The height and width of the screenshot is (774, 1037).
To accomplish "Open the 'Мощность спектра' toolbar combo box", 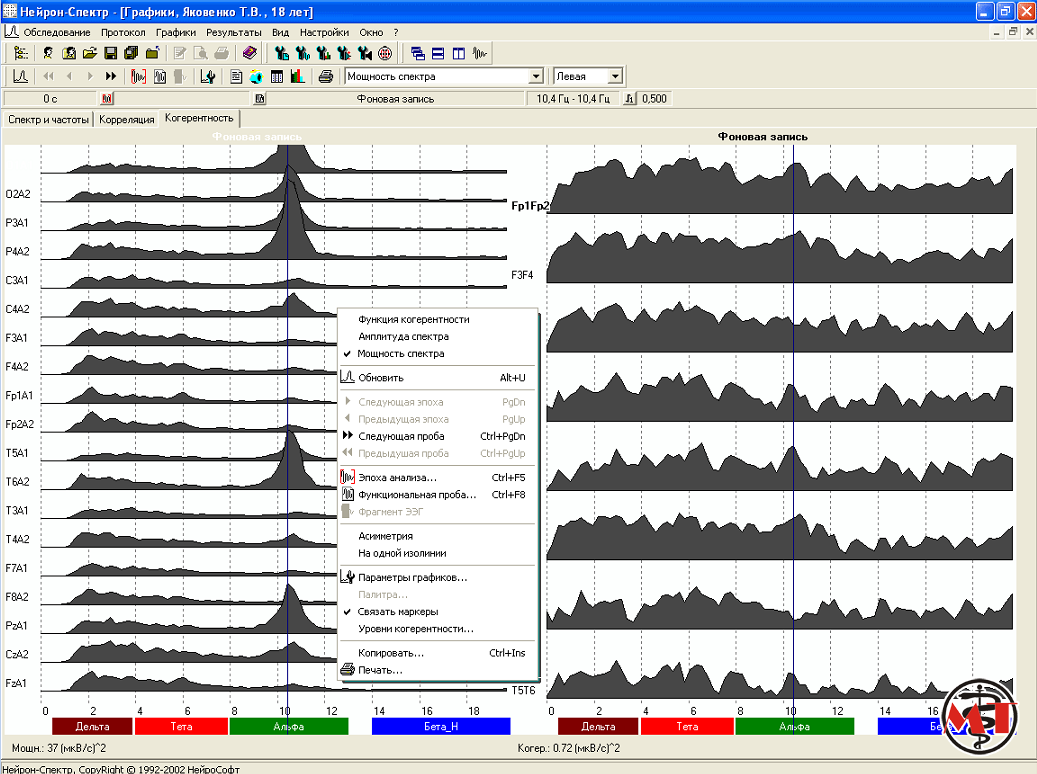I will [x=444, y=76].
